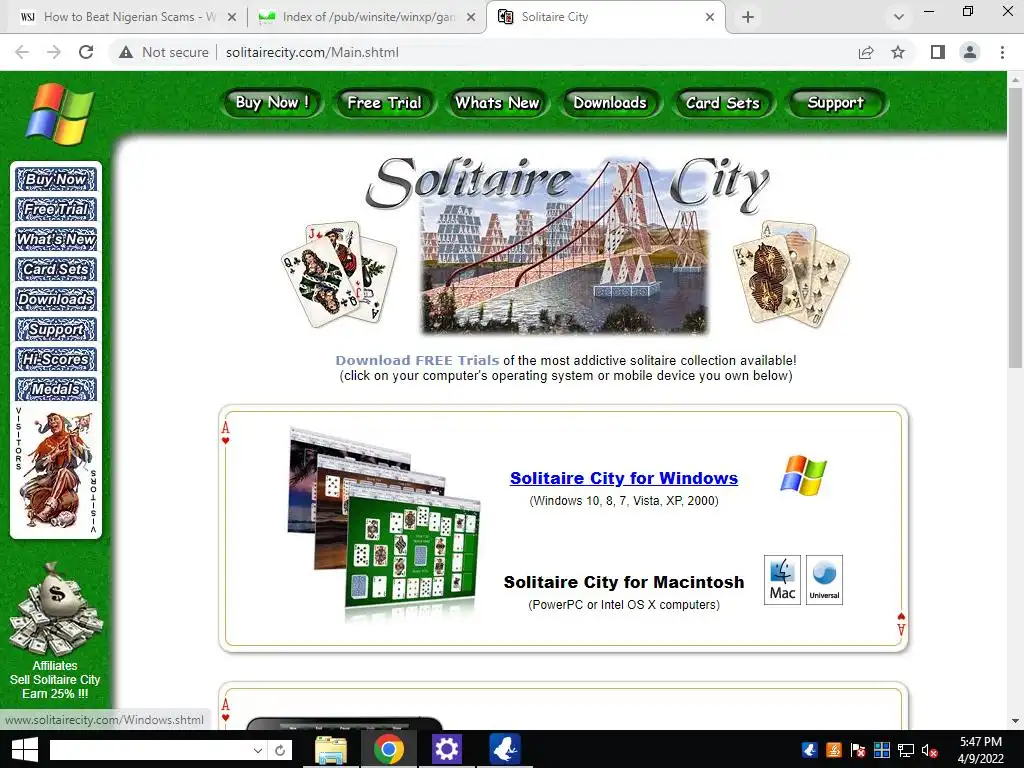The width and height of the screenshot is (1024, 768).
Task: Reload the current page
Action: coord(86,52)
